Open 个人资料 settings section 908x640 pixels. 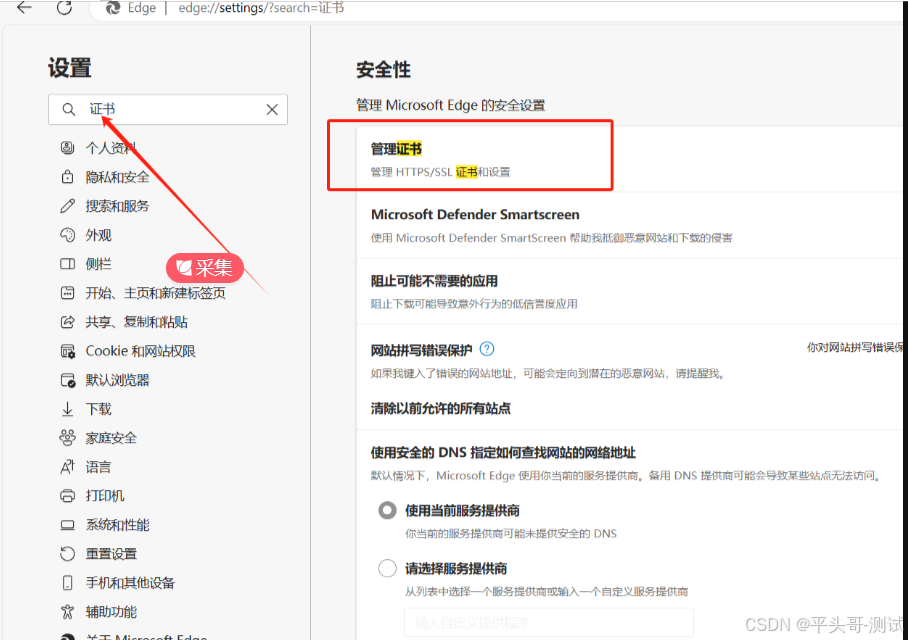click(x=111, y=148)
